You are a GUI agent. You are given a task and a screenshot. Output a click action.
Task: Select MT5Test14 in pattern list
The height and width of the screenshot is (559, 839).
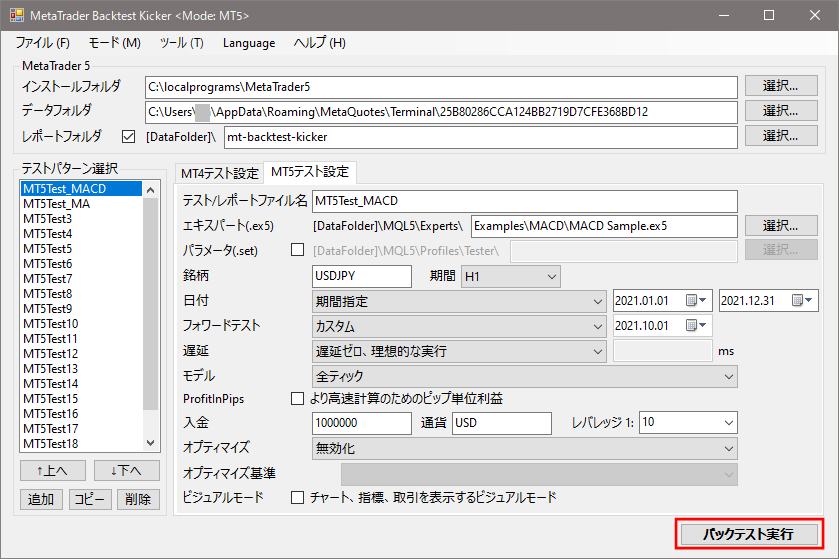[81, 384]
